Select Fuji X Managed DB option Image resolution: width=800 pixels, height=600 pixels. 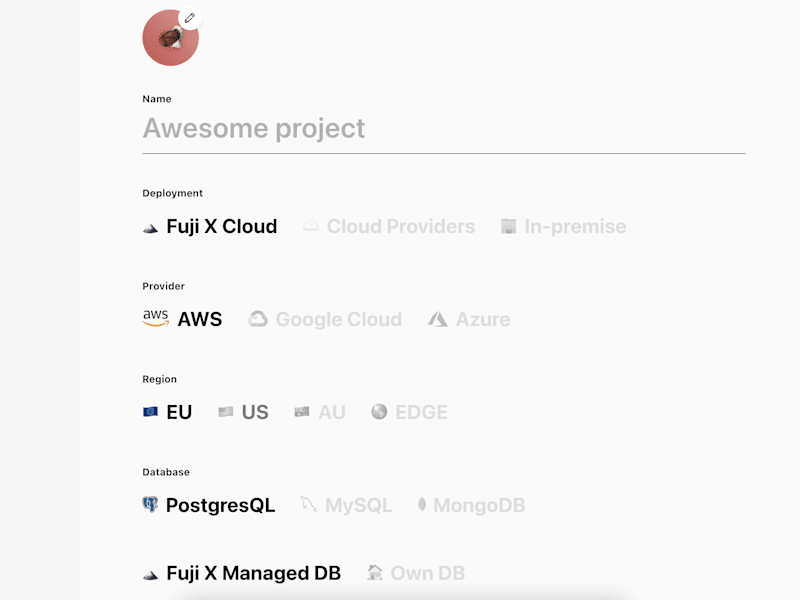[x=241, y=573]
